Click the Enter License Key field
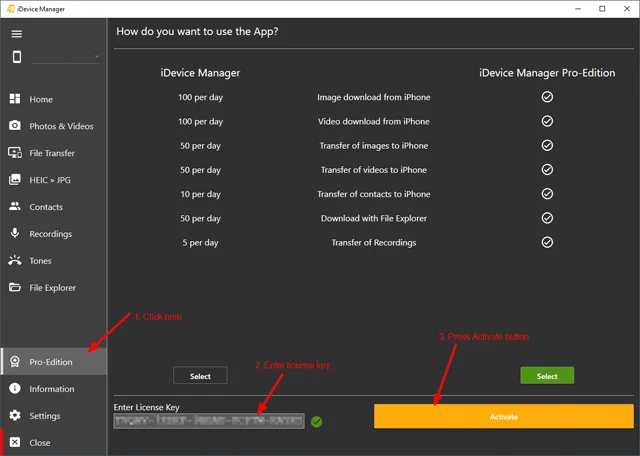 (x=209, y=421)
